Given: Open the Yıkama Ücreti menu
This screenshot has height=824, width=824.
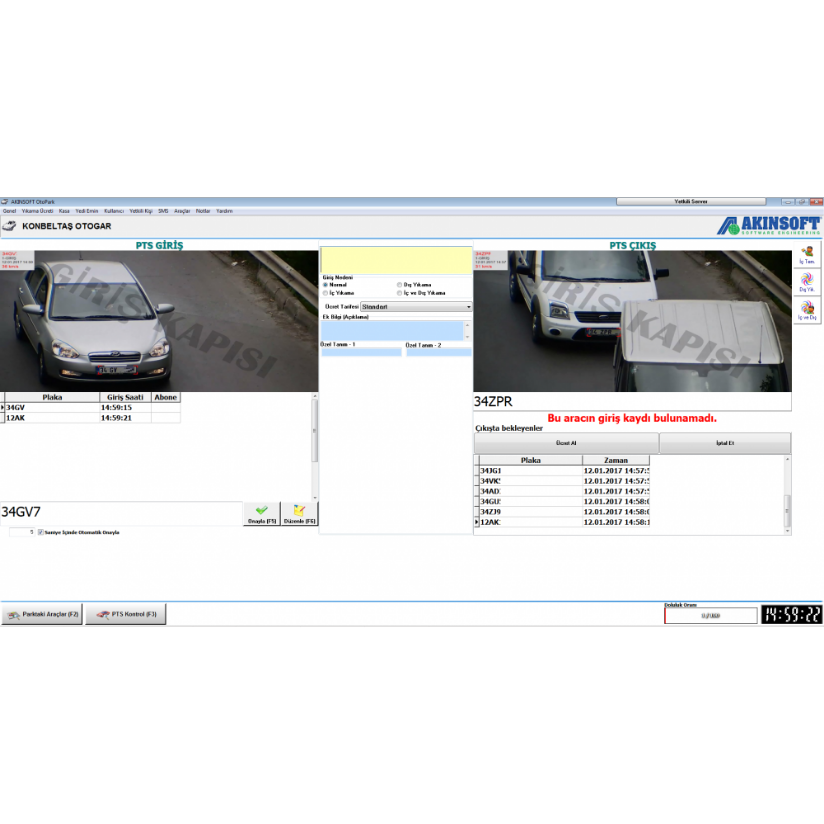Looking at the screenshot, I should coord(38,211).
